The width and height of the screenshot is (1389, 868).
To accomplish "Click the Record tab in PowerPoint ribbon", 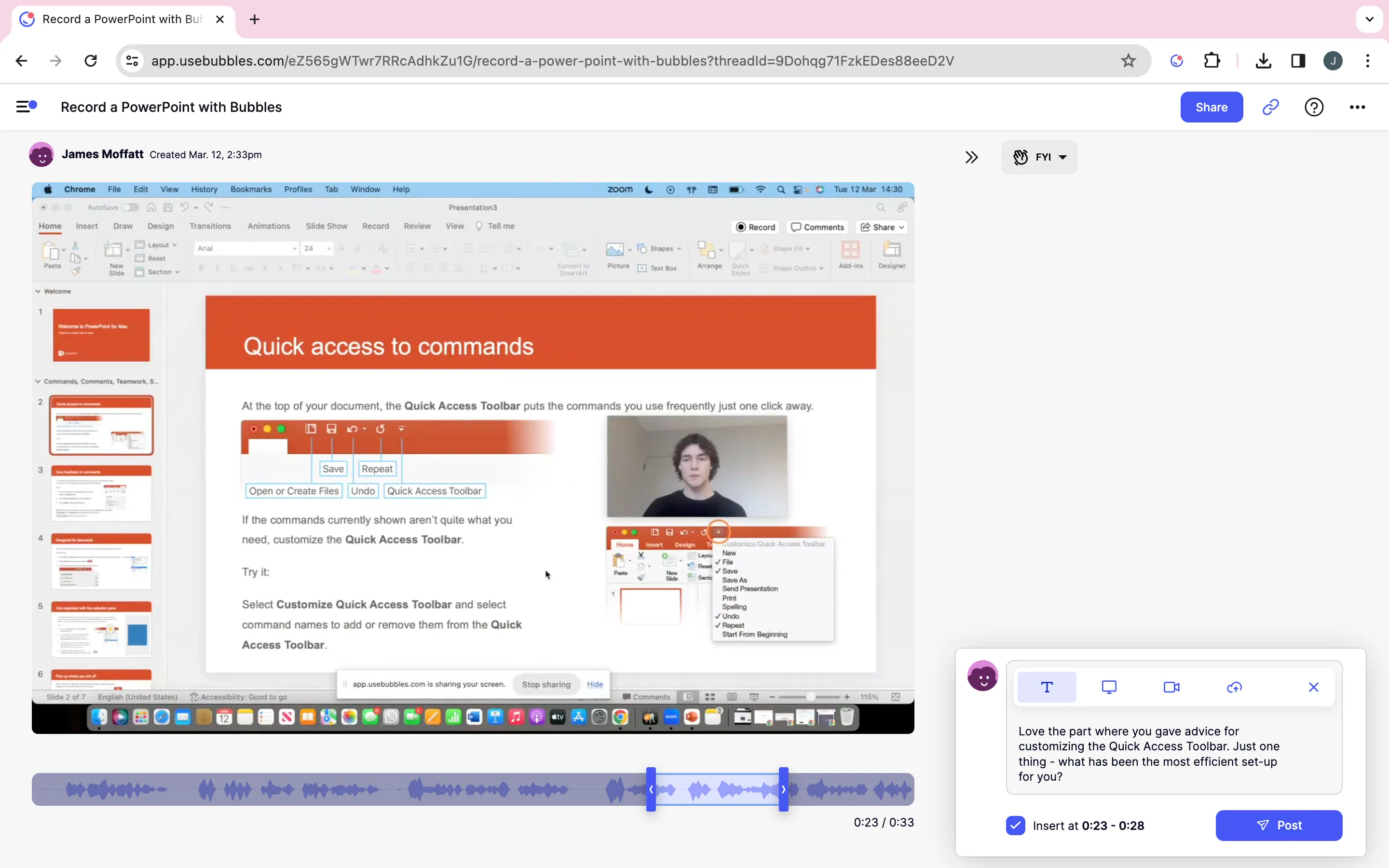I will click(375, 226).
